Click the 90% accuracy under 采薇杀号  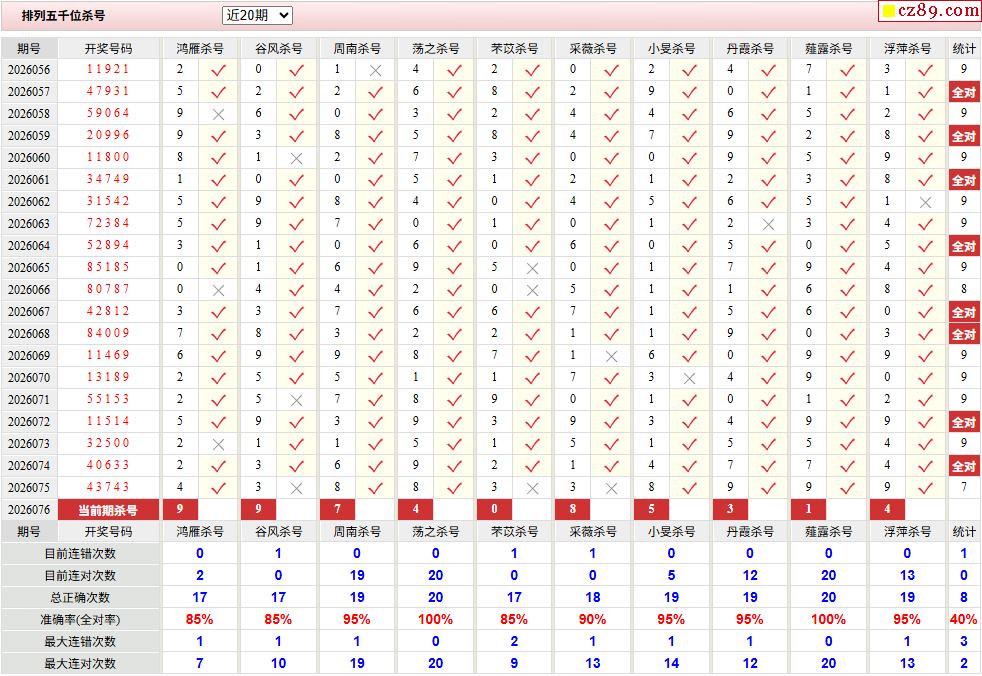(x=592, y=620)
